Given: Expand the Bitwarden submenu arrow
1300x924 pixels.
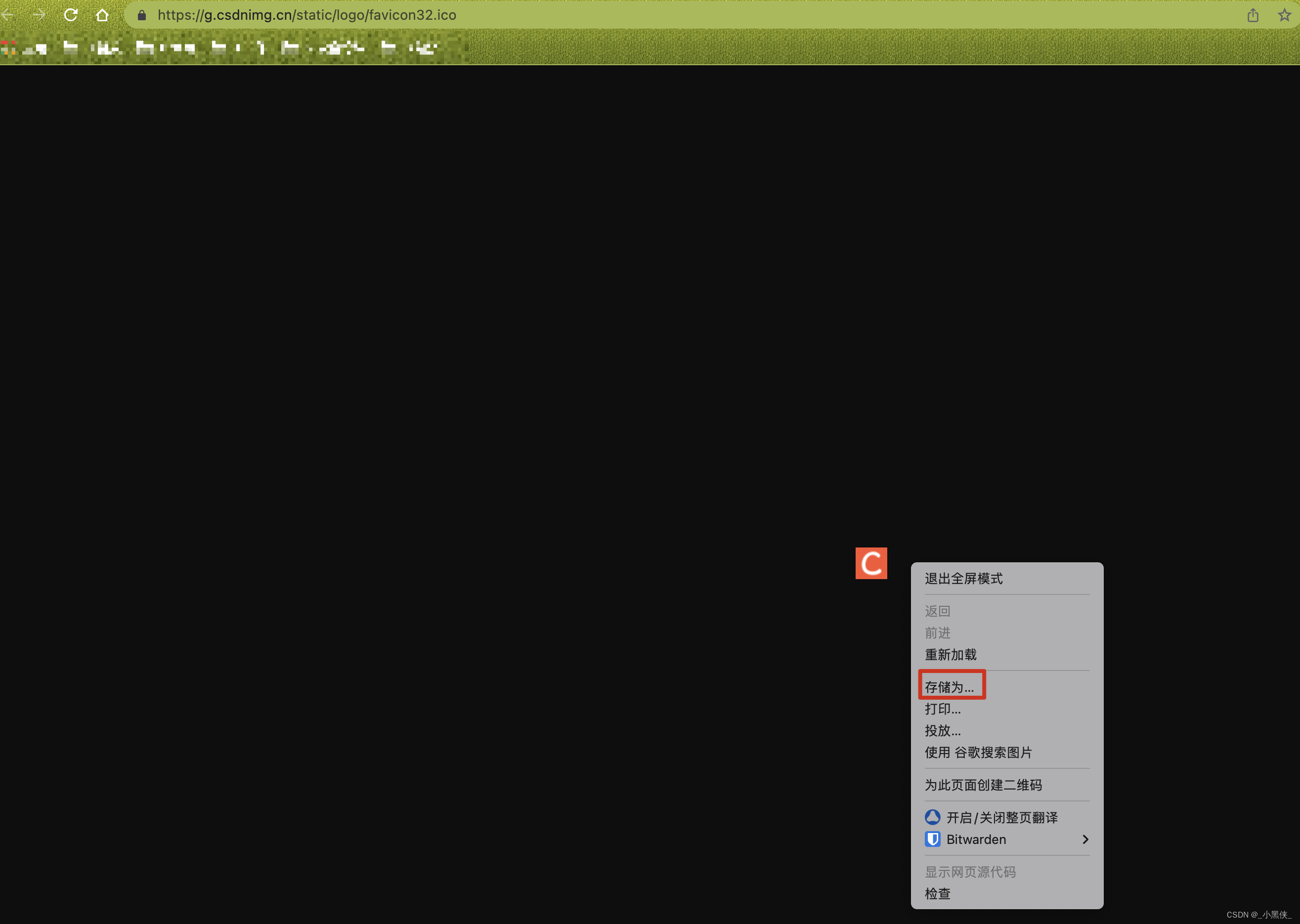Looking at the screenshot, I should [1085, 839].
